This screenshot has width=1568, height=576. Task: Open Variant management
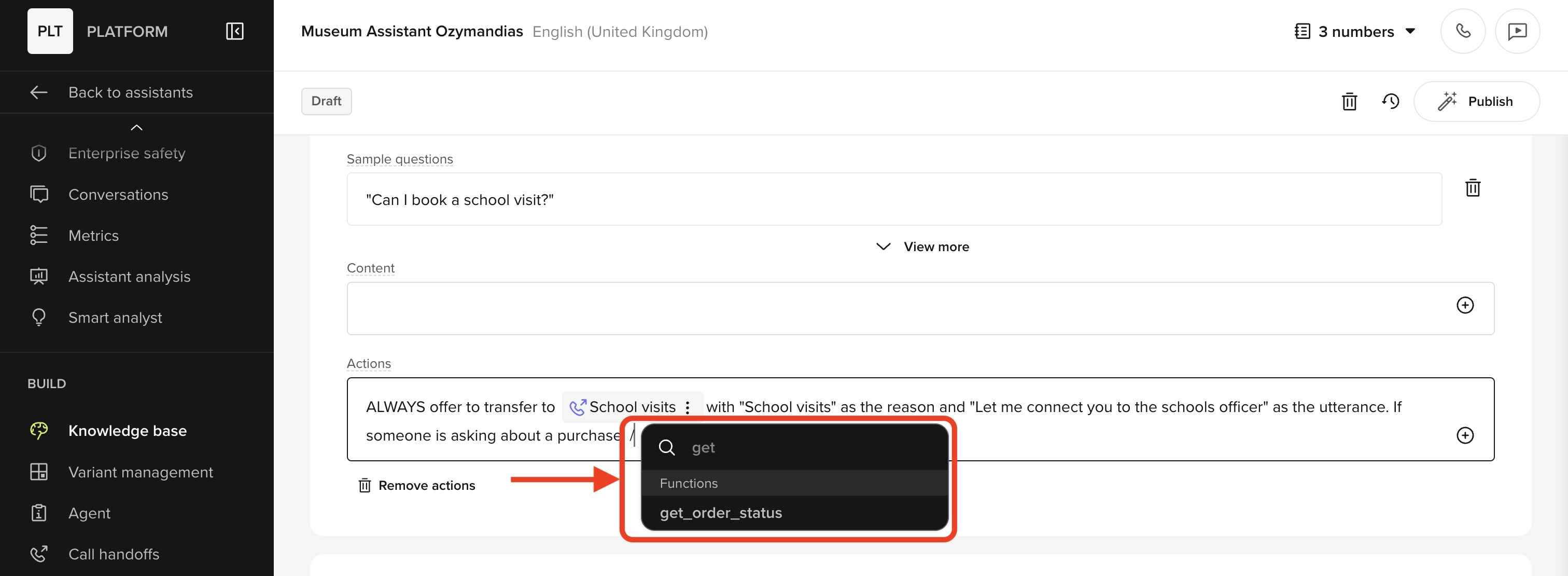point(141,472)
